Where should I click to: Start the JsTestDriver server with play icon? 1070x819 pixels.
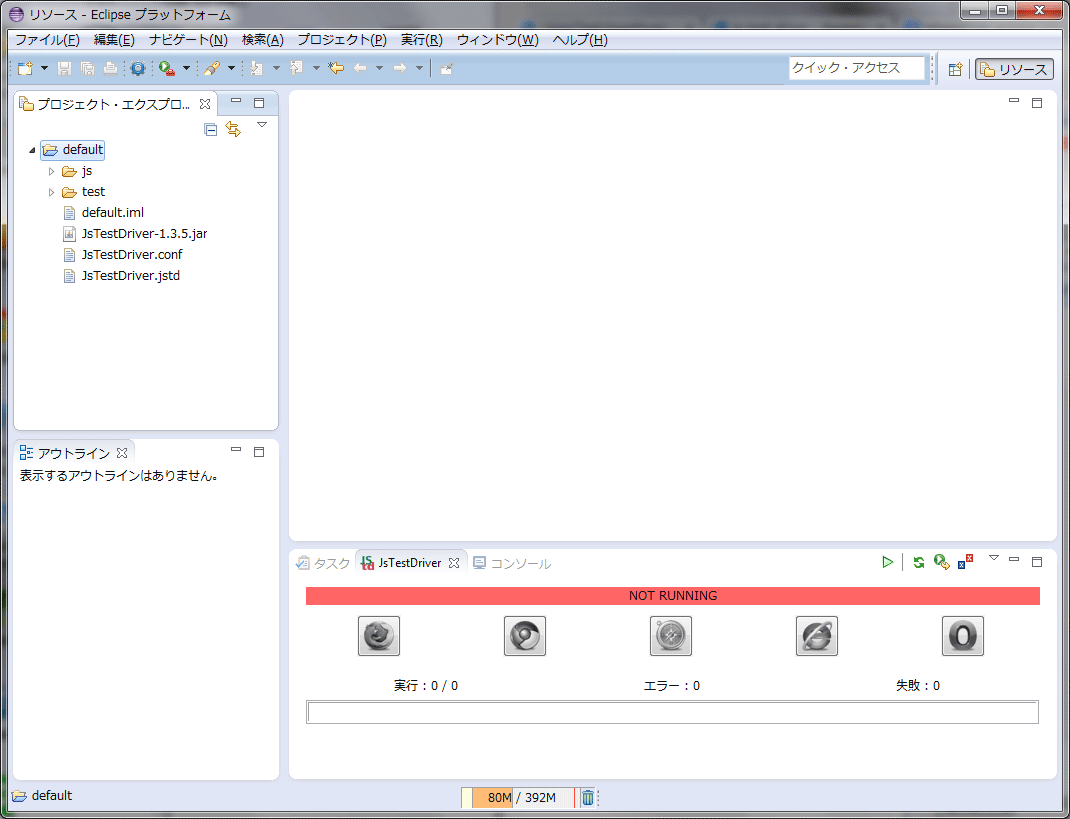click(887, 562)
